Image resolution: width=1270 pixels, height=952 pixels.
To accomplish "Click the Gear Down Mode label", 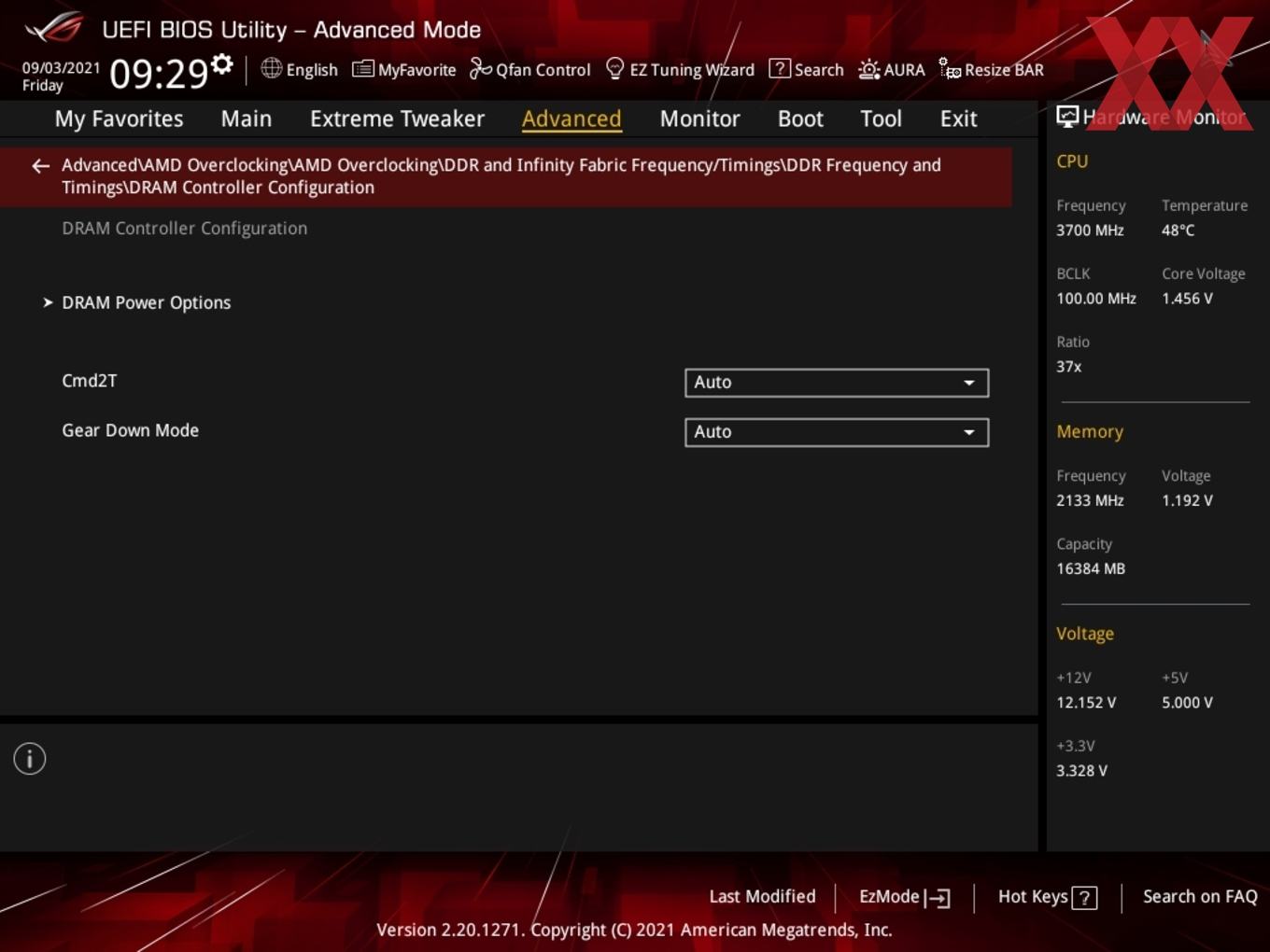I will click(x=130, y=430).
